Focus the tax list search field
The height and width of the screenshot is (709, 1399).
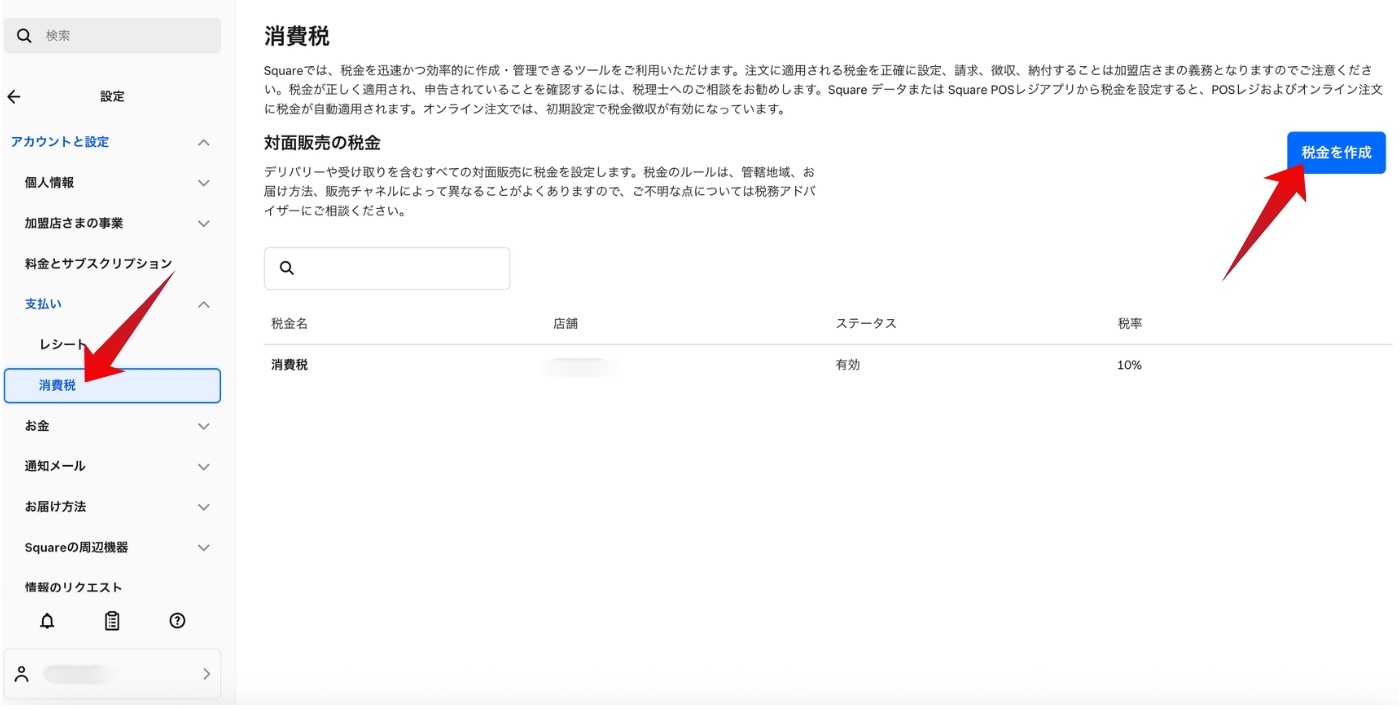(387, 269)
